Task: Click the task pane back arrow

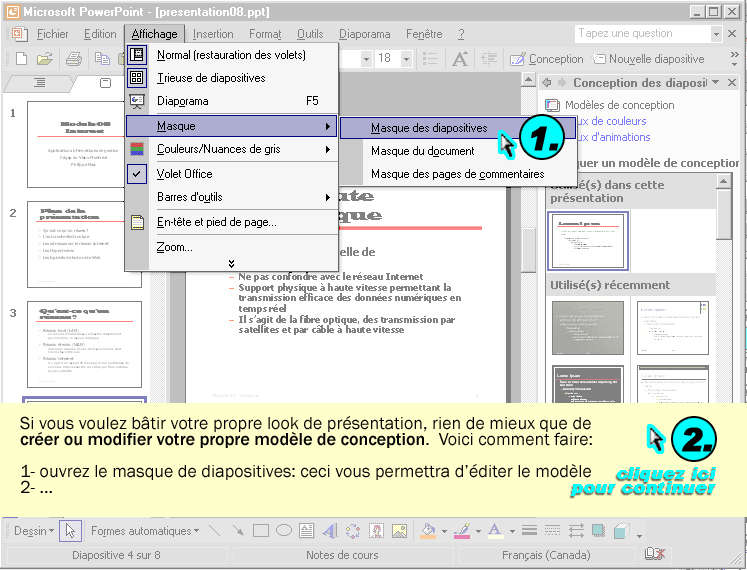Action: pyautogui.click(x=547, y=82)
